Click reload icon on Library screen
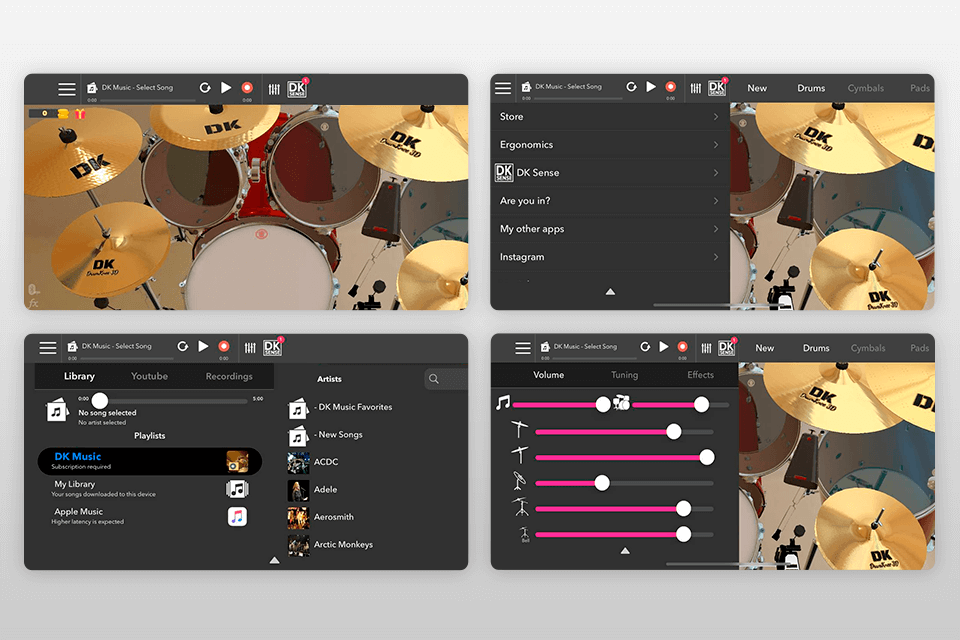 click(x=182, y=346)
